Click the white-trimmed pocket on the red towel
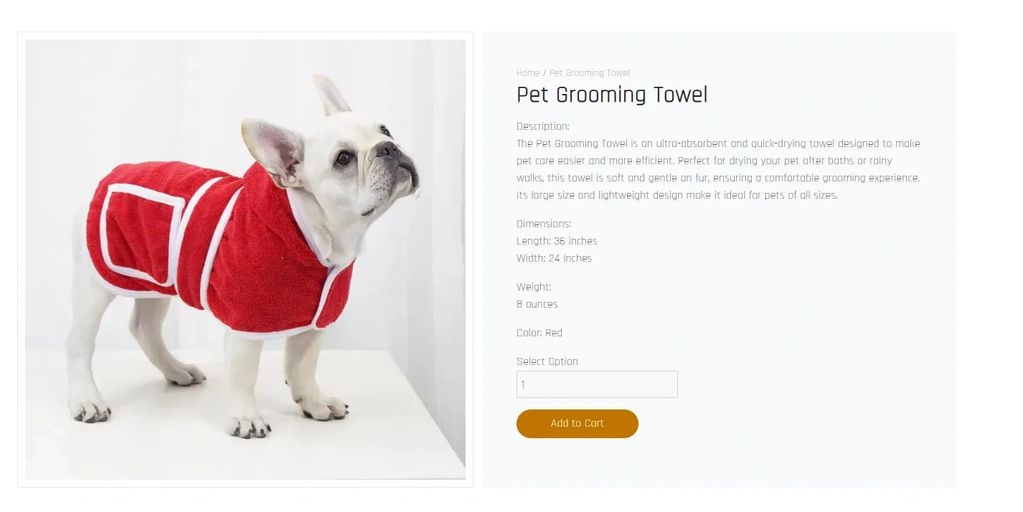The image size is (1023, 512). click(x=140, y=235)
